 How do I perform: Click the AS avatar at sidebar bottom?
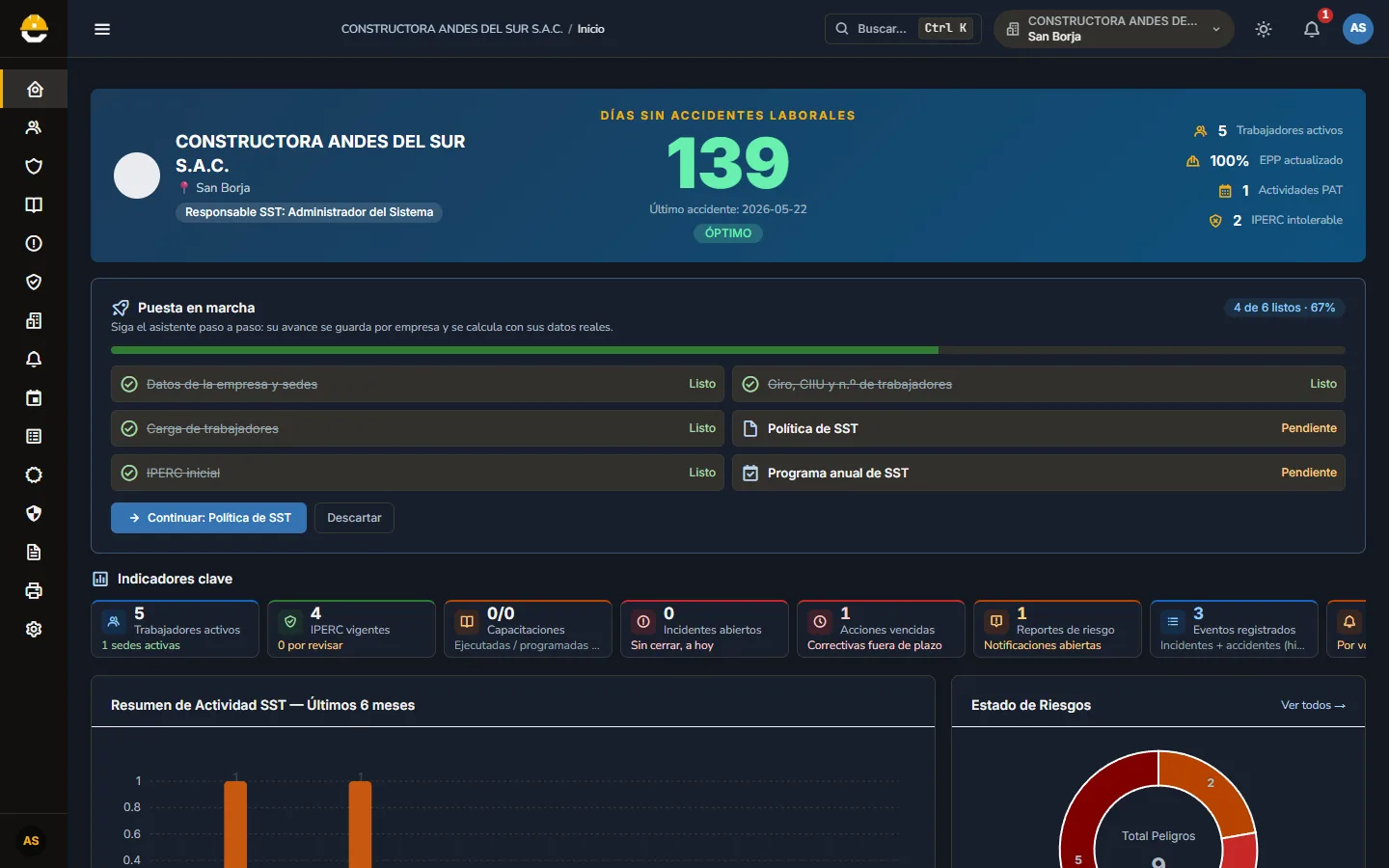(31, 841)
